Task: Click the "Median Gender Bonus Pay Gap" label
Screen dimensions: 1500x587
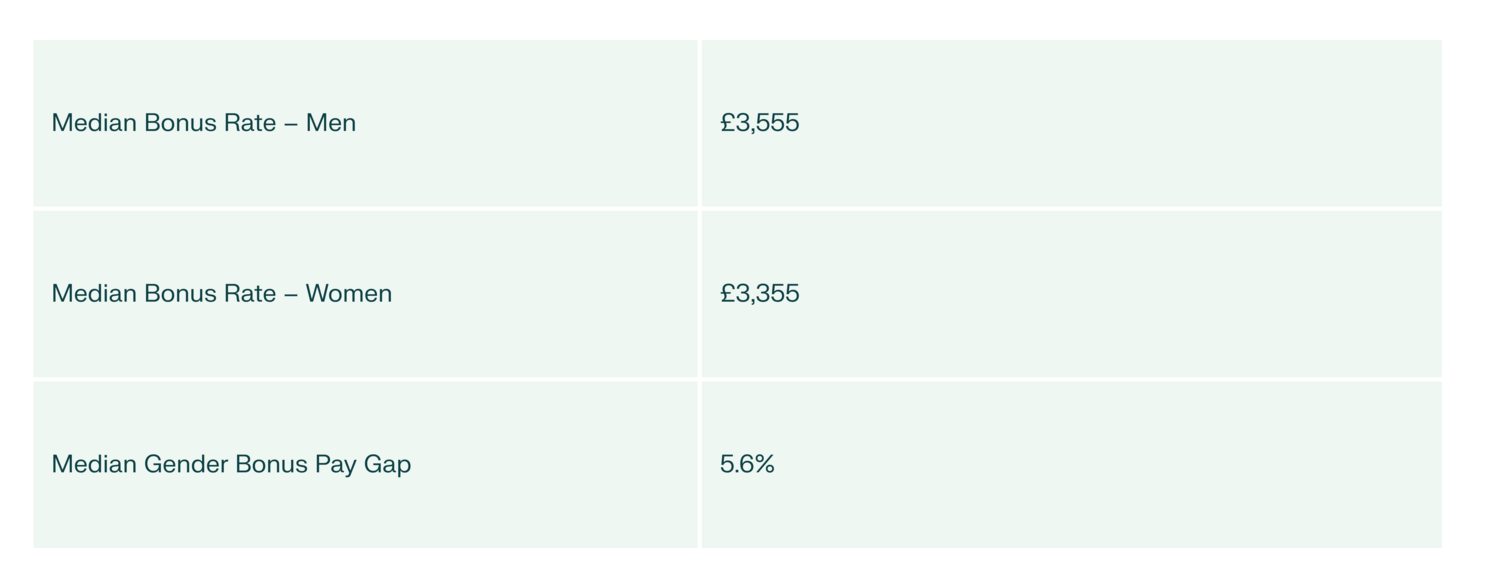Action: click(x=231, y=465)
